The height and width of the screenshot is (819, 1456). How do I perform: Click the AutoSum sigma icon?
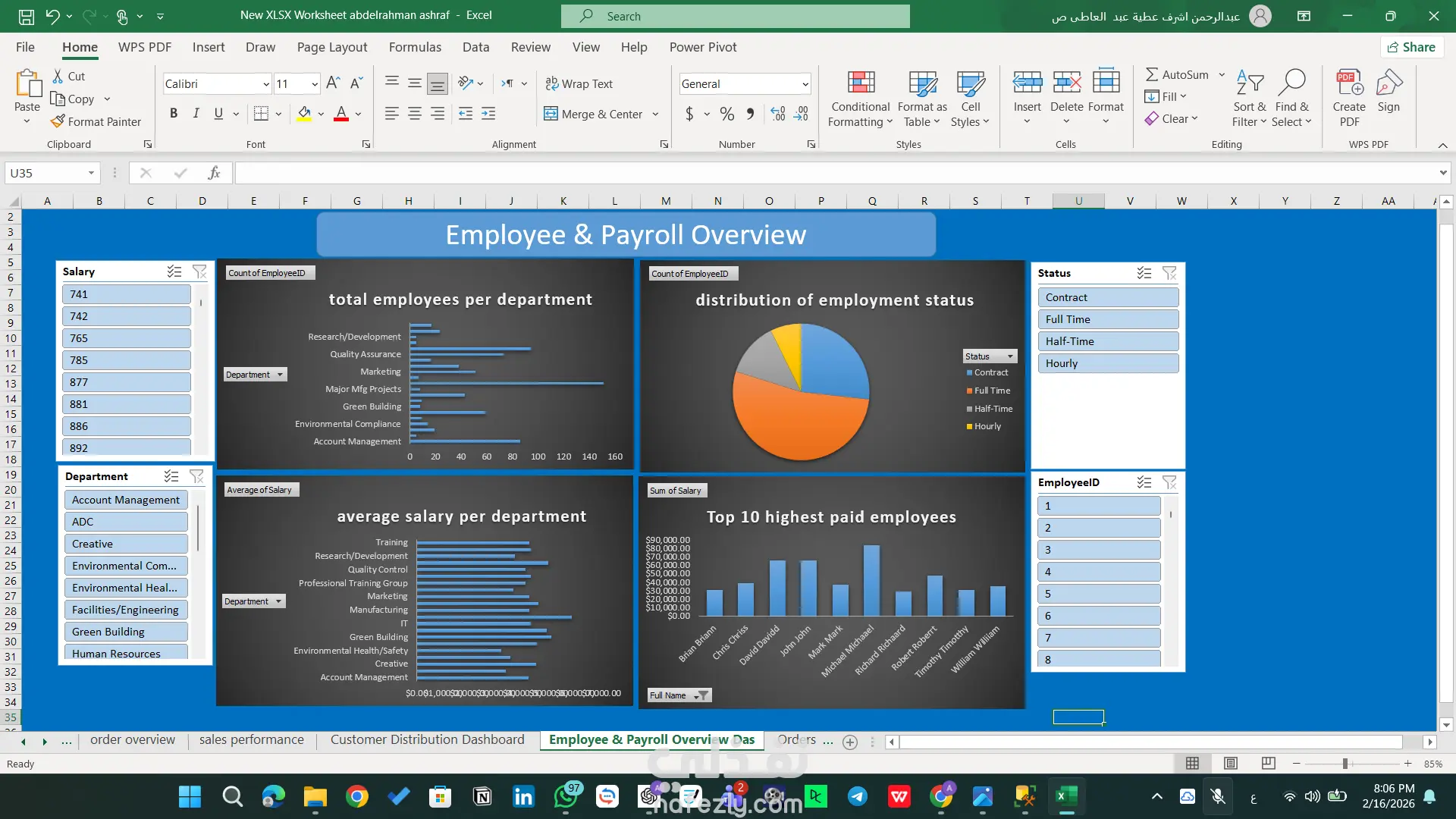[x=1151, y=74]
